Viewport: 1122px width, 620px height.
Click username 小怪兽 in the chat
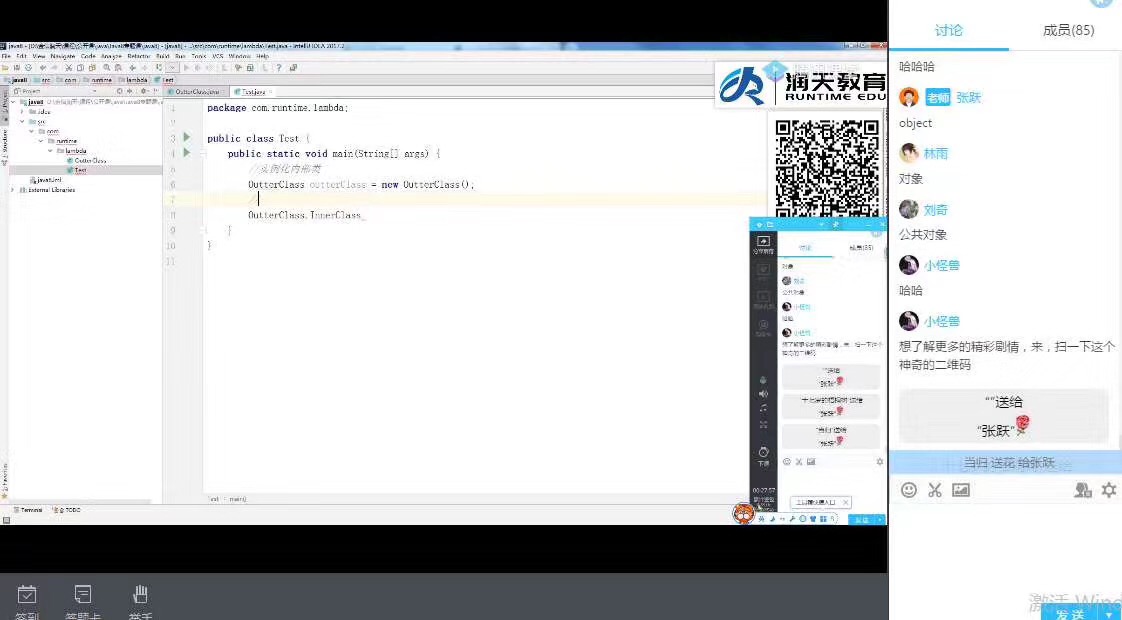941,265
